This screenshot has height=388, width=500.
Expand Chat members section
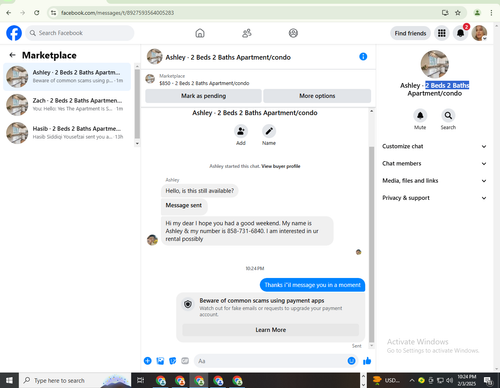(x=434, y=164)
